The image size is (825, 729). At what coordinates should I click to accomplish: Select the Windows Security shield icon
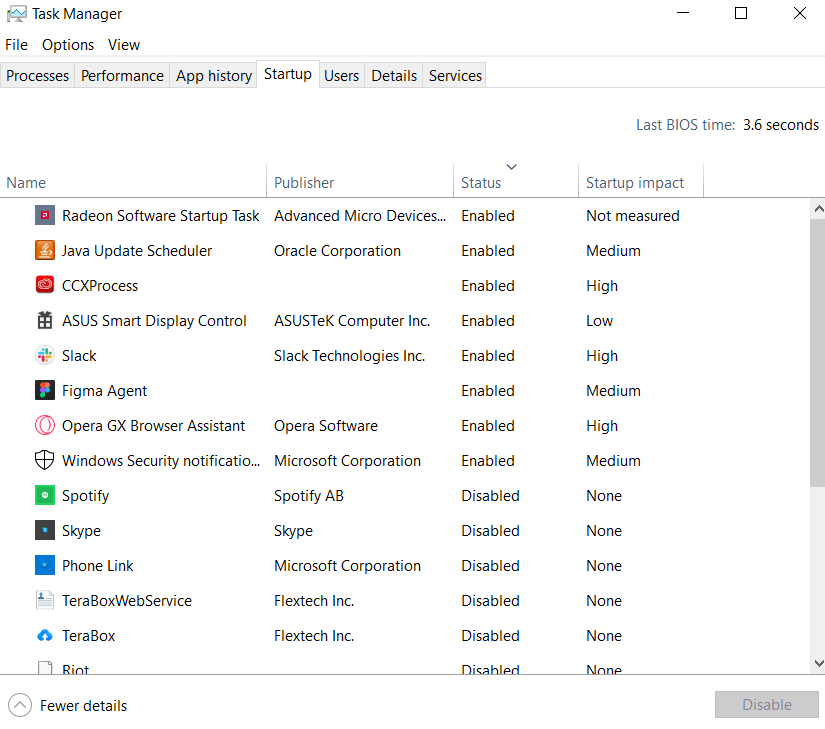45,460
